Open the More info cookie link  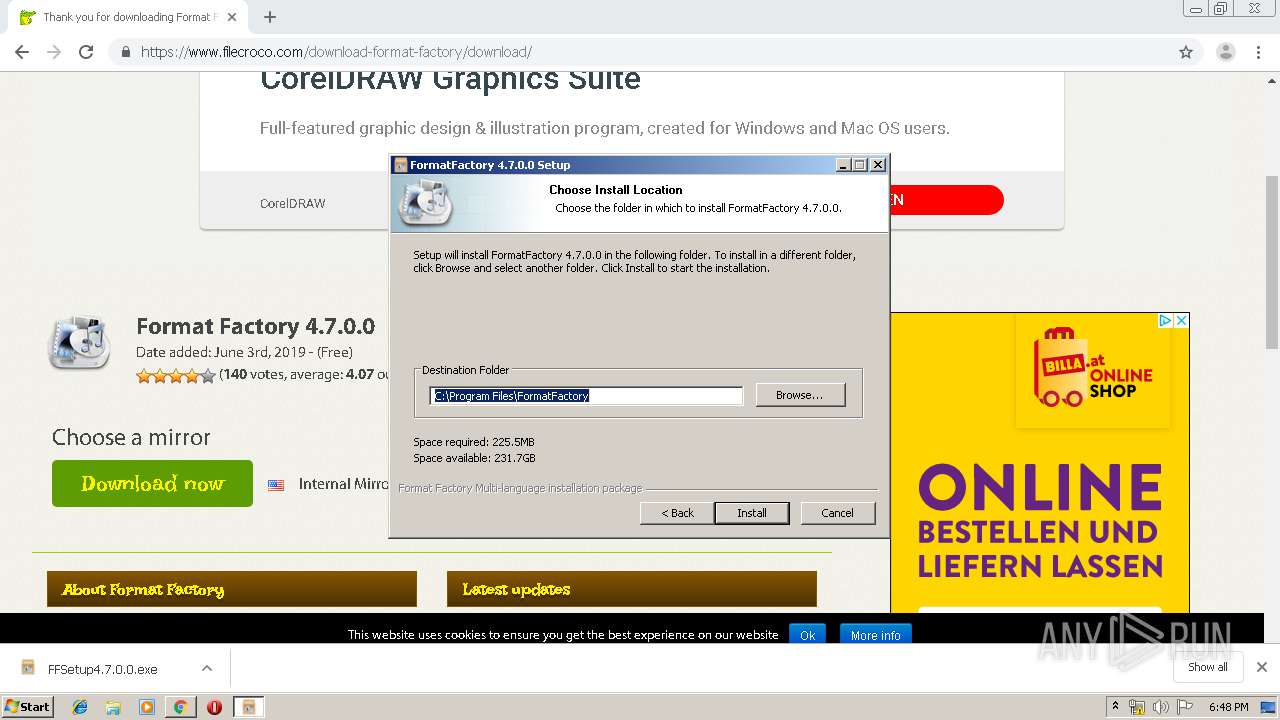coord(876,635)
